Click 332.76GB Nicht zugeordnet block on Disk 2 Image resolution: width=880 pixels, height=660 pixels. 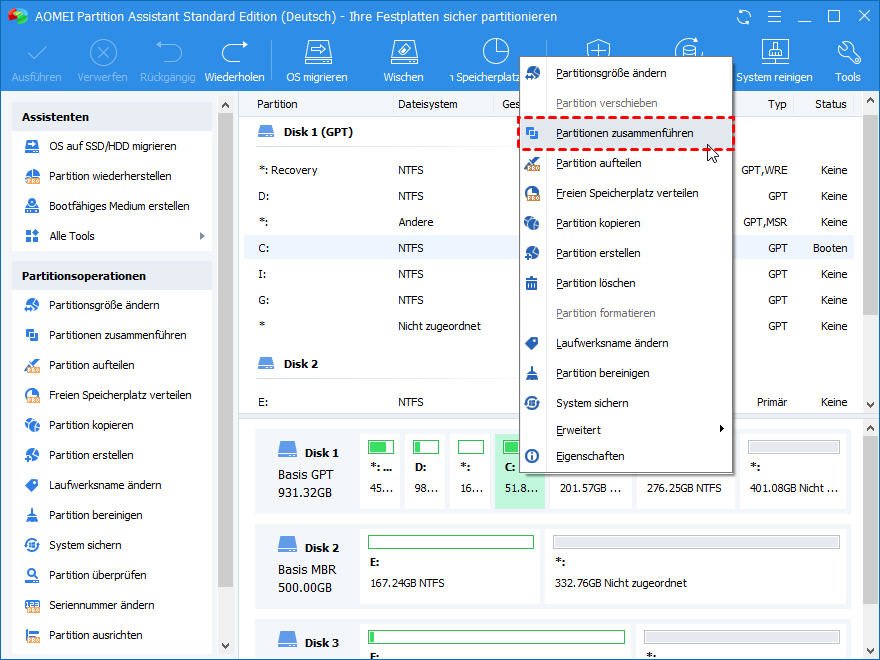(x=696, y=566)
